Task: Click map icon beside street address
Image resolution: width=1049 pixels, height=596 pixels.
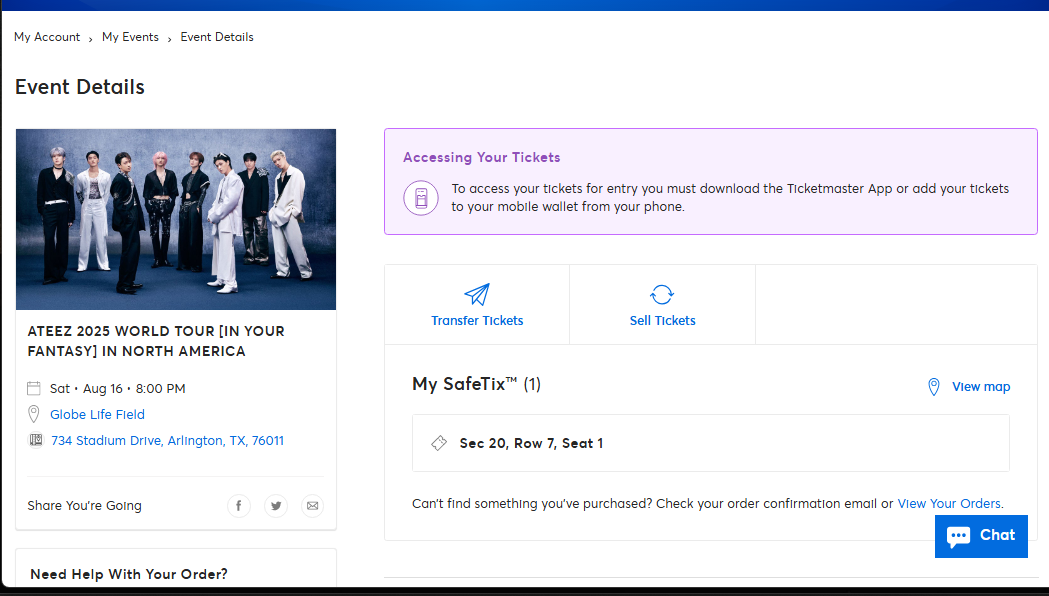Action: pos(35,440)
